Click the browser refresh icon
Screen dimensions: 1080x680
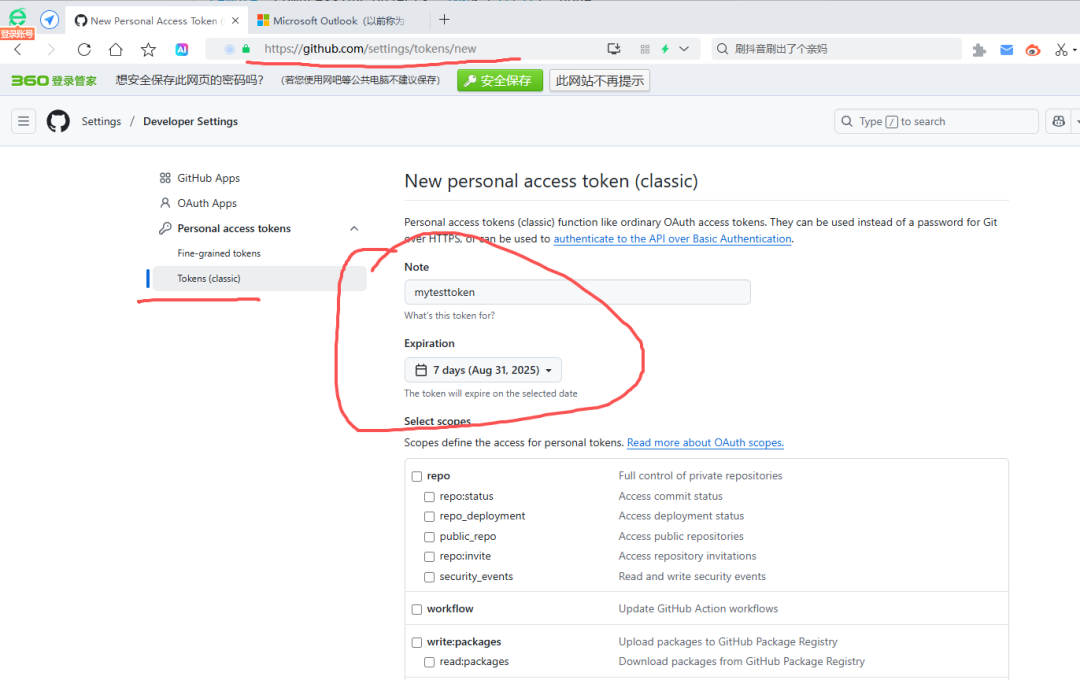pyautogui.click(x=84, y=49)
